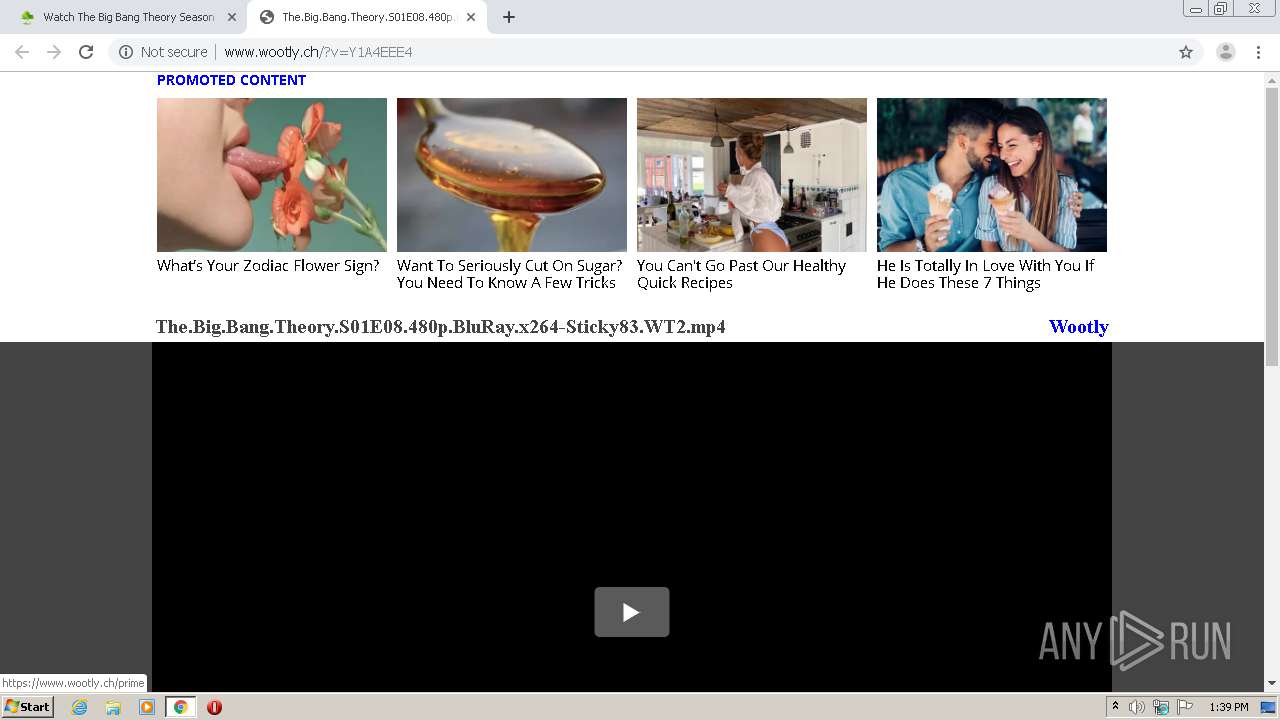This screenshot has height=720, width=1280.
Task: Close the Watch The Big Bang Theory tab
Action: tap(232, 17)
